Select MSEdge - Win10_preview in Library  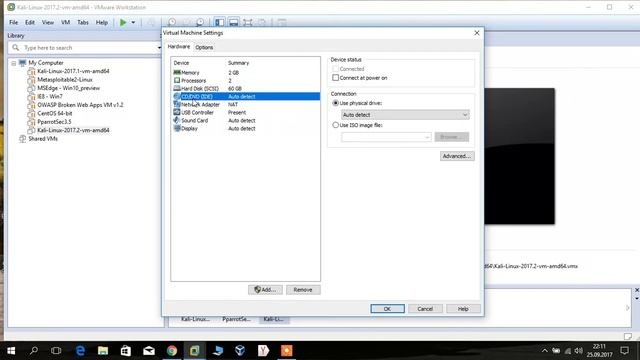[69, 88]
